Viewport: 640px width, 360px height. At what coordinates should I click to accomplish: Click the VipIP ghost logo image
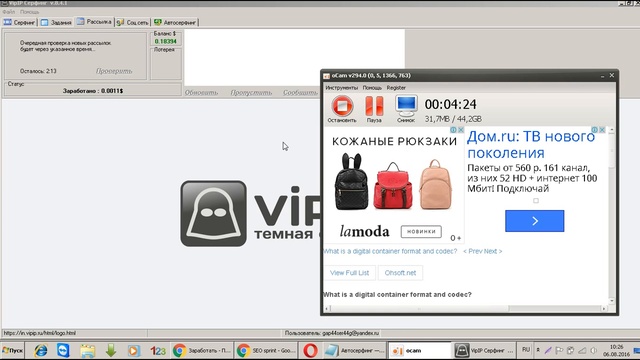pos(213,213)
